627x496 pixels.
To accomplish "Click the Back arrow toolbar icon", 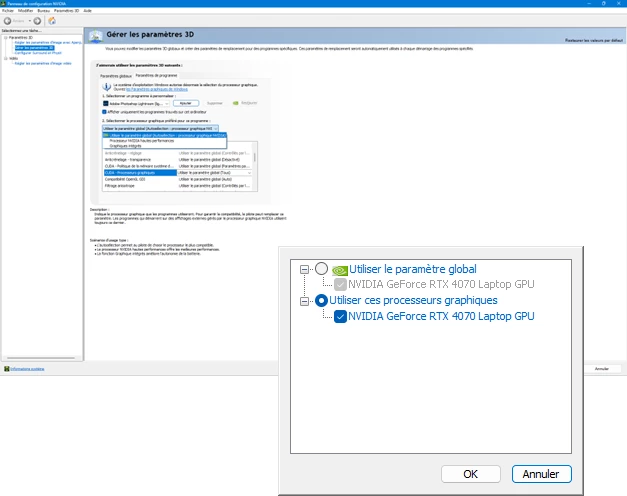I will tap(7, 21).
